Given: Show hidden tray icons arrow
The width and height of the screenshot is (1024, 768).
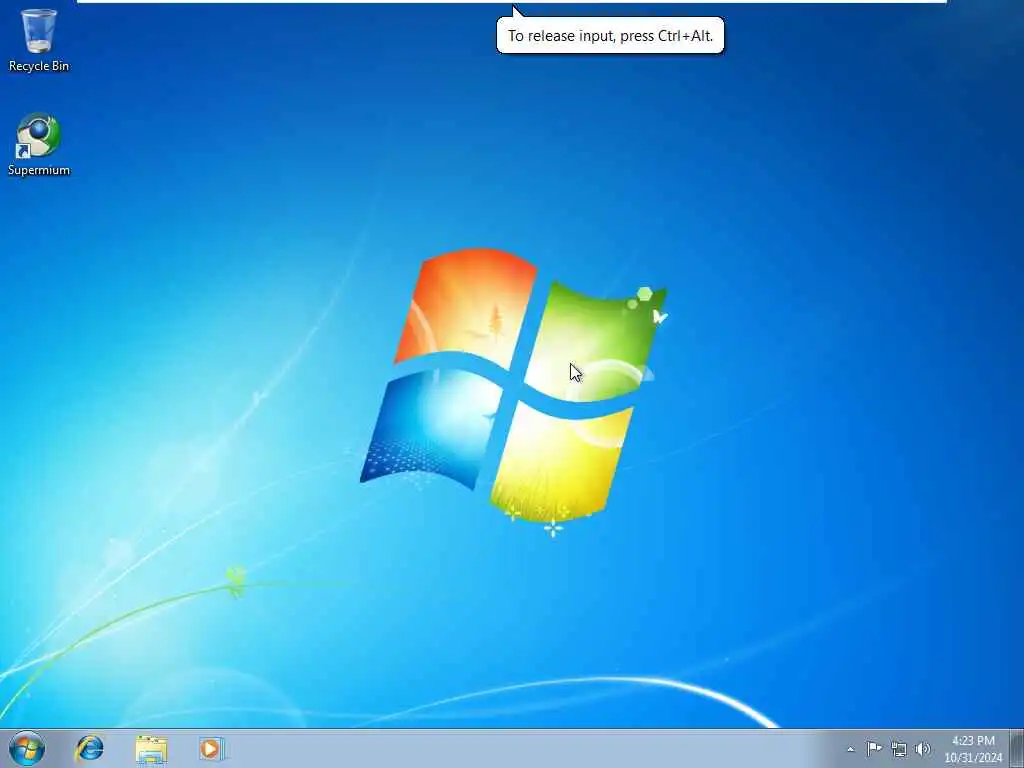Looking at the screenshot, I should [x=850, y=749].
